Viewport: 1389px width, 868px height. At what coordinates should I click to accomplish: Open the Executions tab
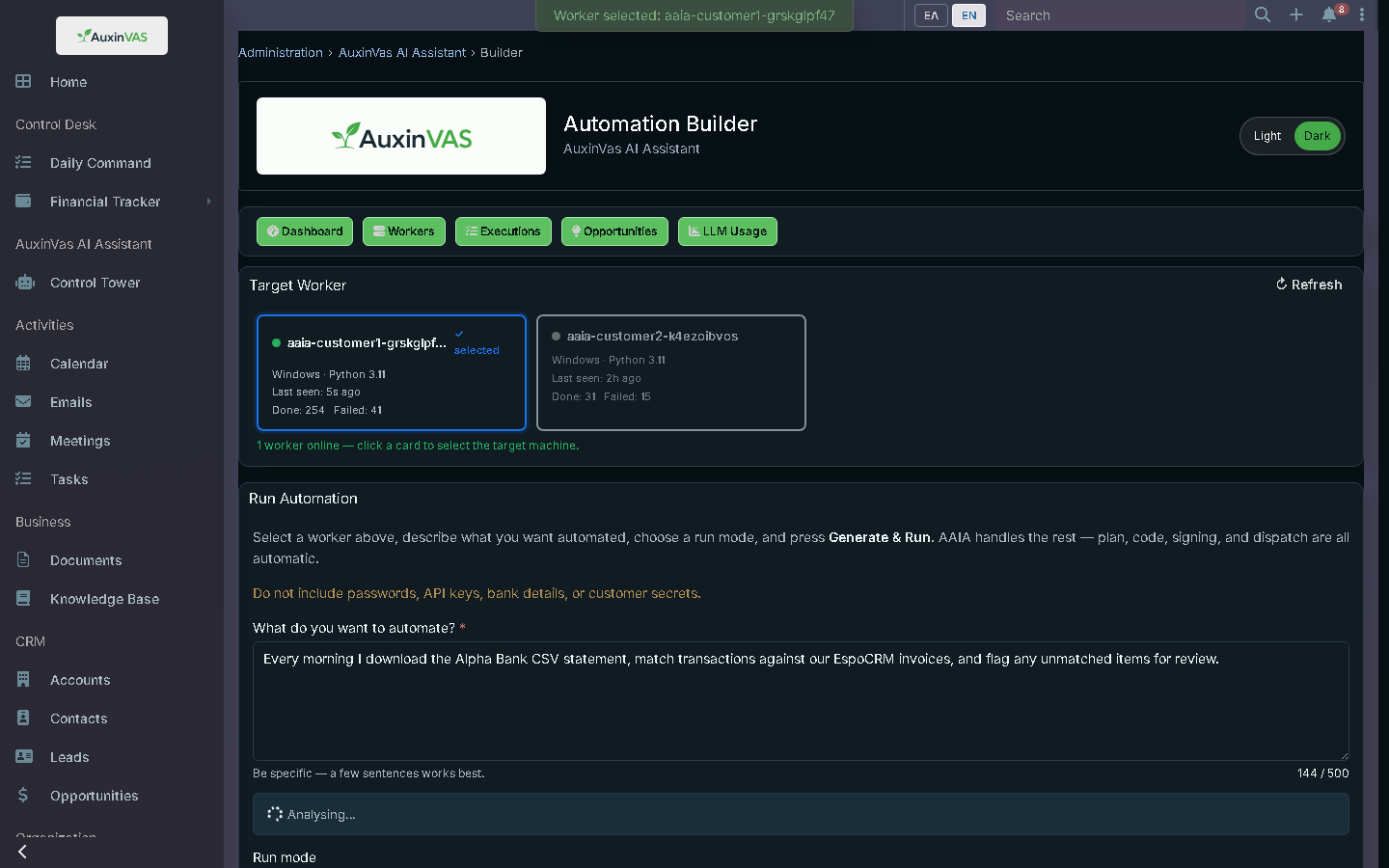point(504,231)
